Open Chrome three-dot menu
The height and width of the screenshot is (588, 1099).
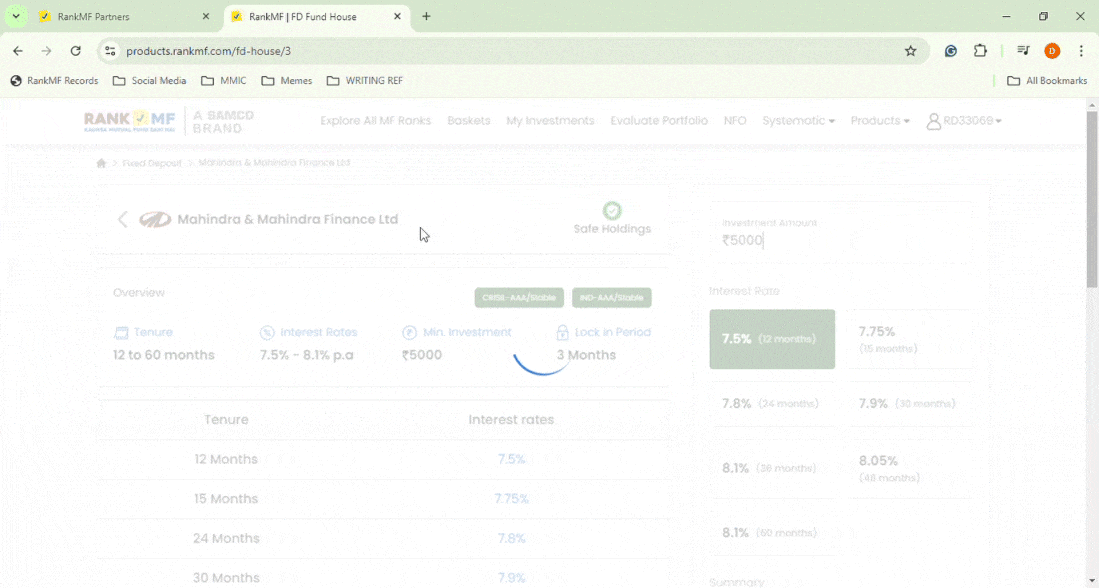1081,51
